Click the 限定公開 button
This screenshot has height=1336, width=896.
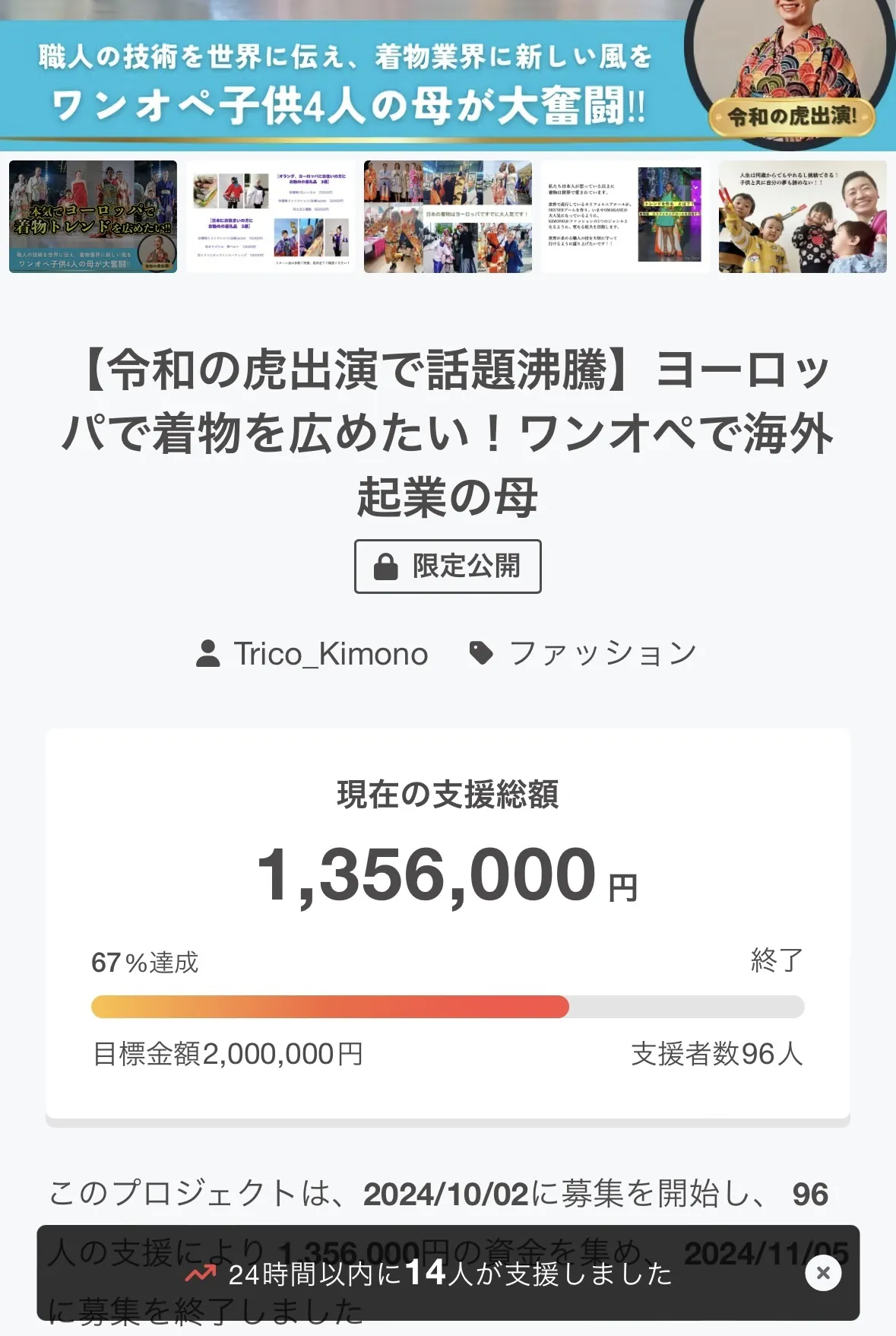[x=448, y=566]
